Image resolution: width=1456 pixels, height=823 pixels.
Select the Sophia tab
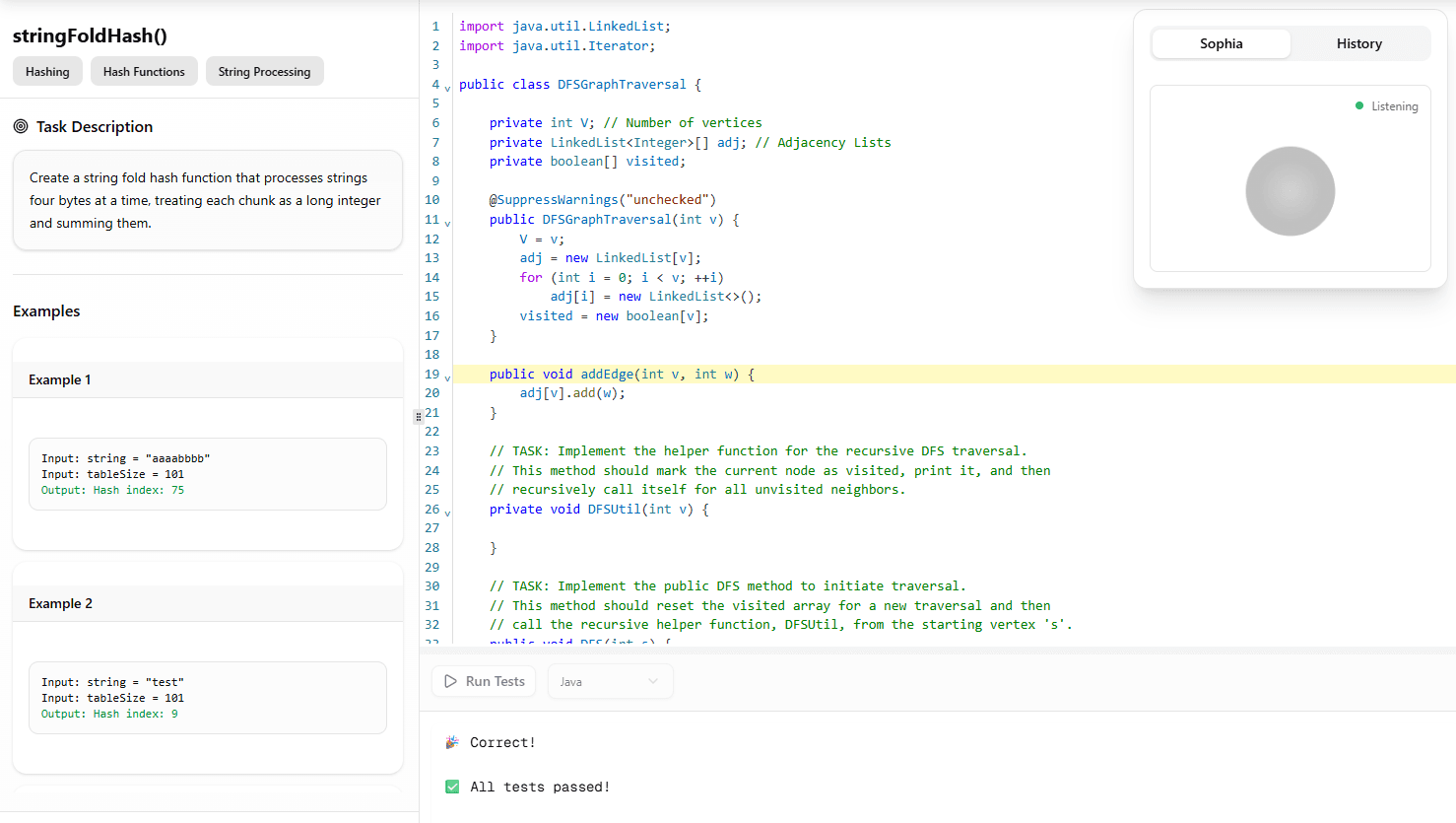[x=1221, y=43]
